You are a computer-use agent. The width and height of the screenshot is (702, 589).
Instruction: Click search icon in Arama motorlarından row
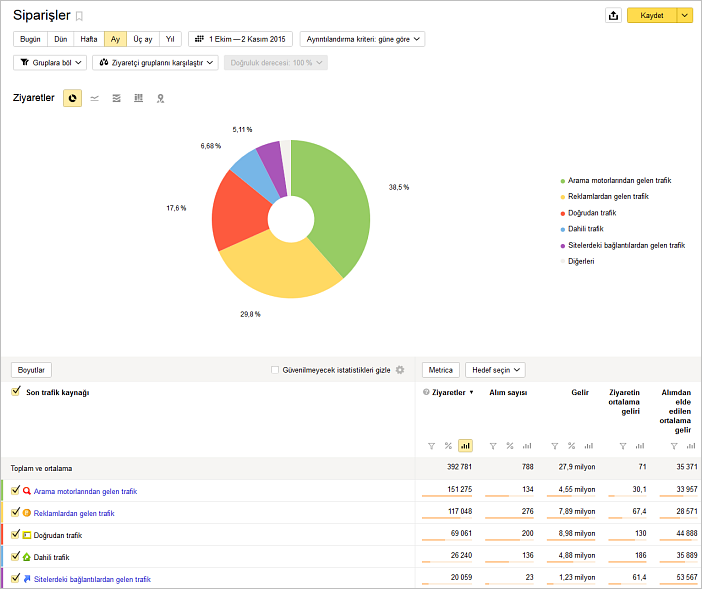[27, 491]
